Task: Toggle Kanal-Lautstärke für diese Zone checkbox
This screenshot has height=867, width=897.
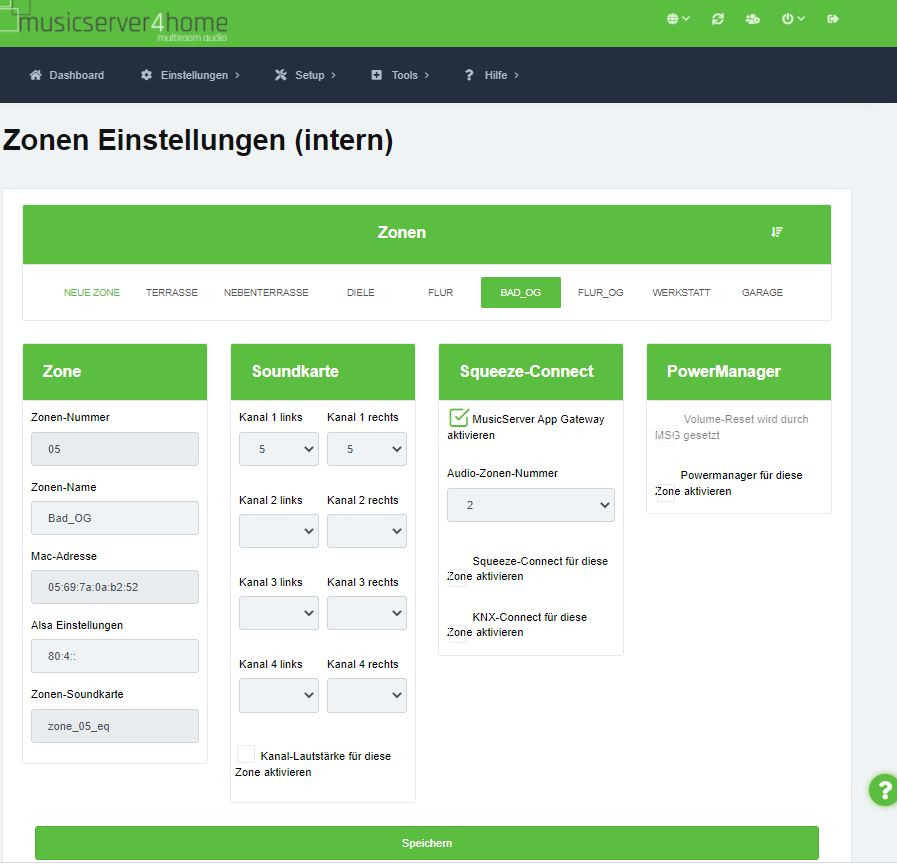Action: (x=246, y=754)
